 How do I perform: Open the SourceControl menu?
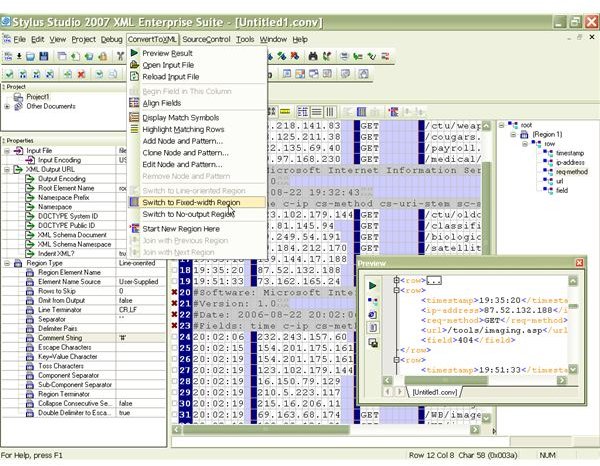point(206,39)
